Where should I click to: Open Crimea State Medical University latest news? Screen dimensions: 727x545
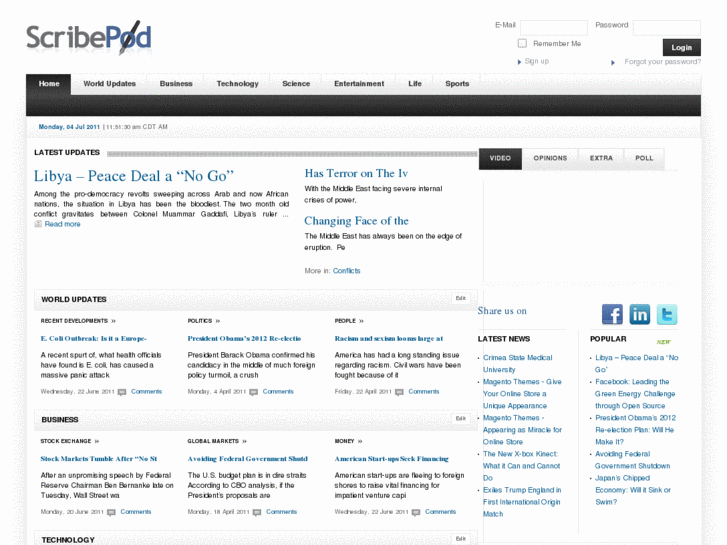point(517,364)
